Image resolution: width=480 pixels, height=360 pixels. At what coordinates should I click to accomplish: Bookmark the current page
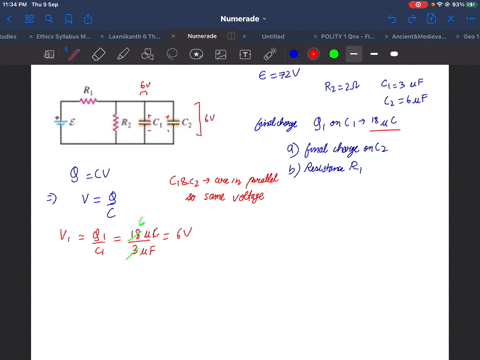pos(68,19)
